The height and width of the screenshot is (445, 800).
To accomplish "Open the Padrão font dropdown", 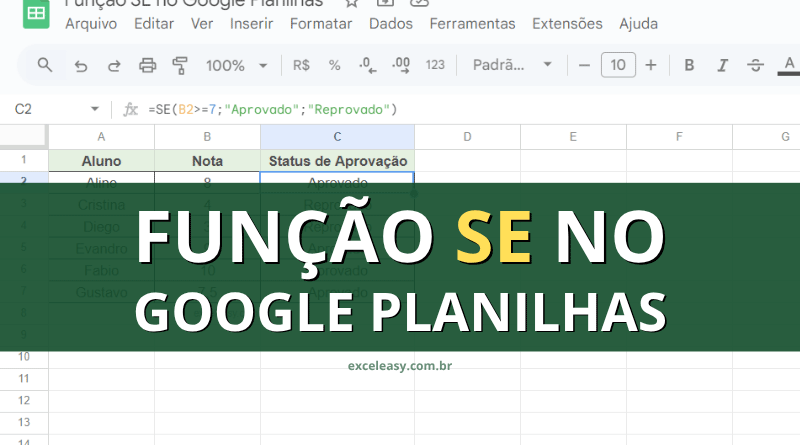I will 512,65.
